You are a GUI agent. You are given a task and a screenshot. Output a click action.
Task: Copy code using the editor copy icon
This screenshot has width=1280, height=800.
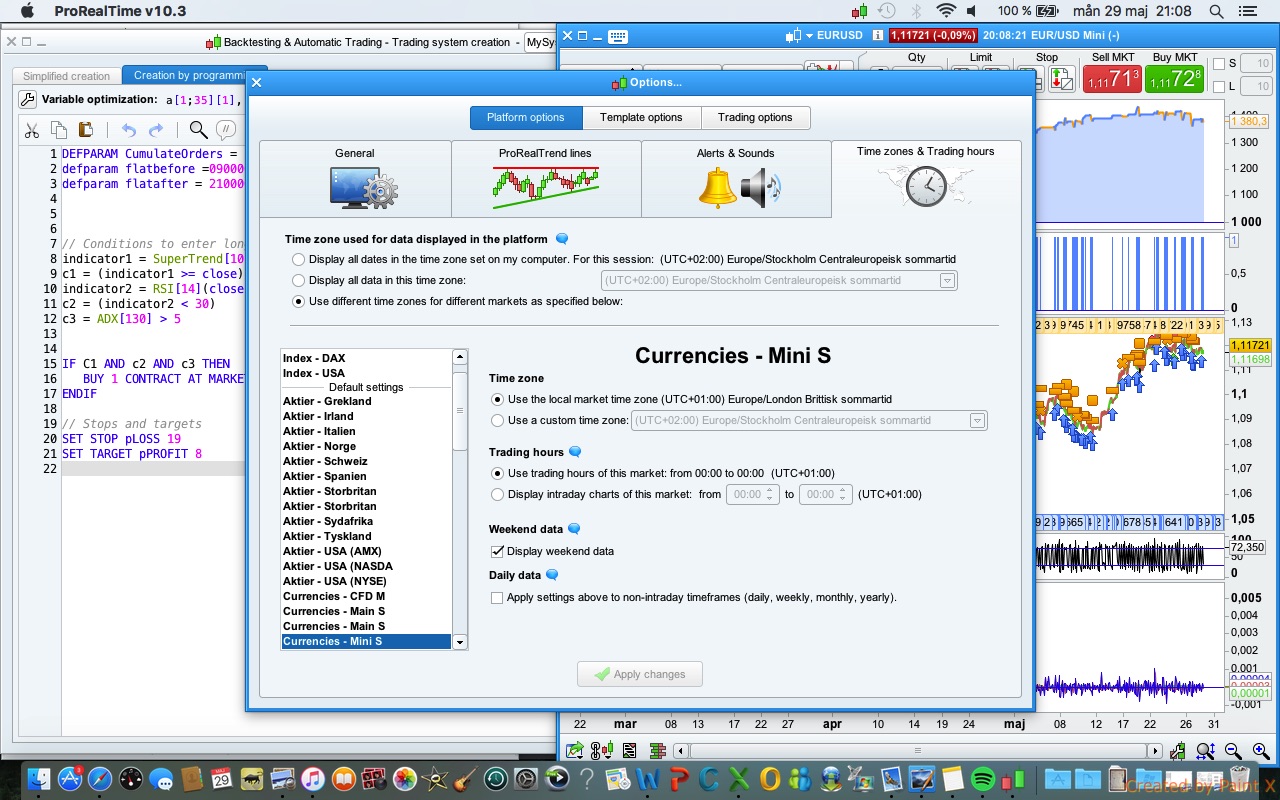point(59,130)
